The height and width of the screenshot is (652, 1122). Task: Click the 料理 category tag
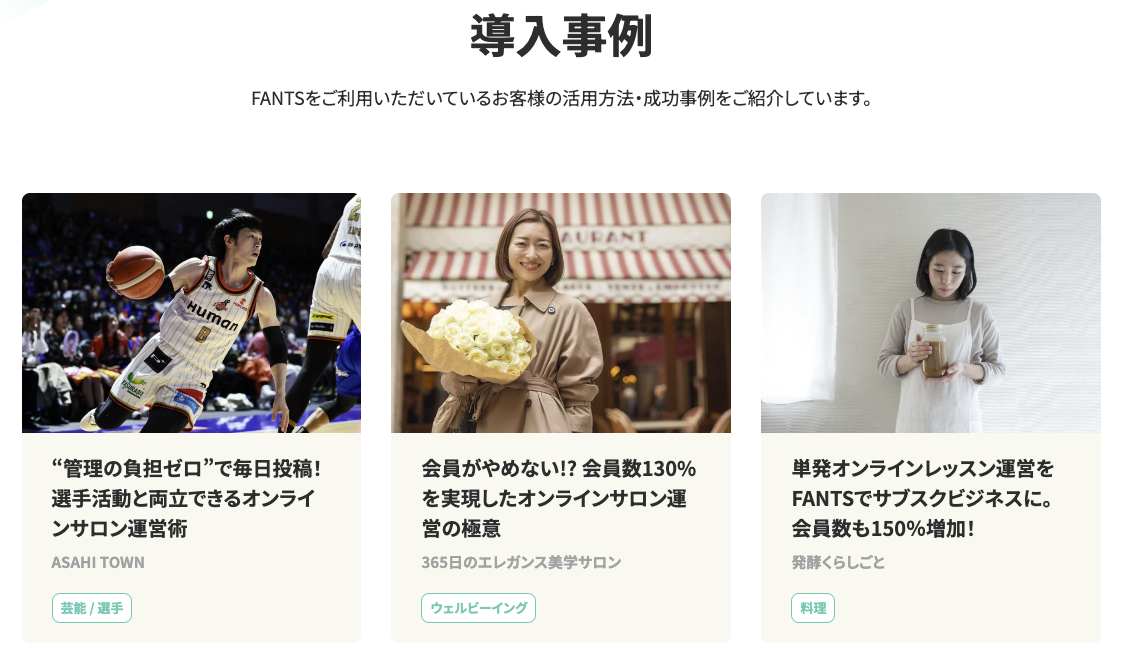pyautogui.click(x=813, y=608)
